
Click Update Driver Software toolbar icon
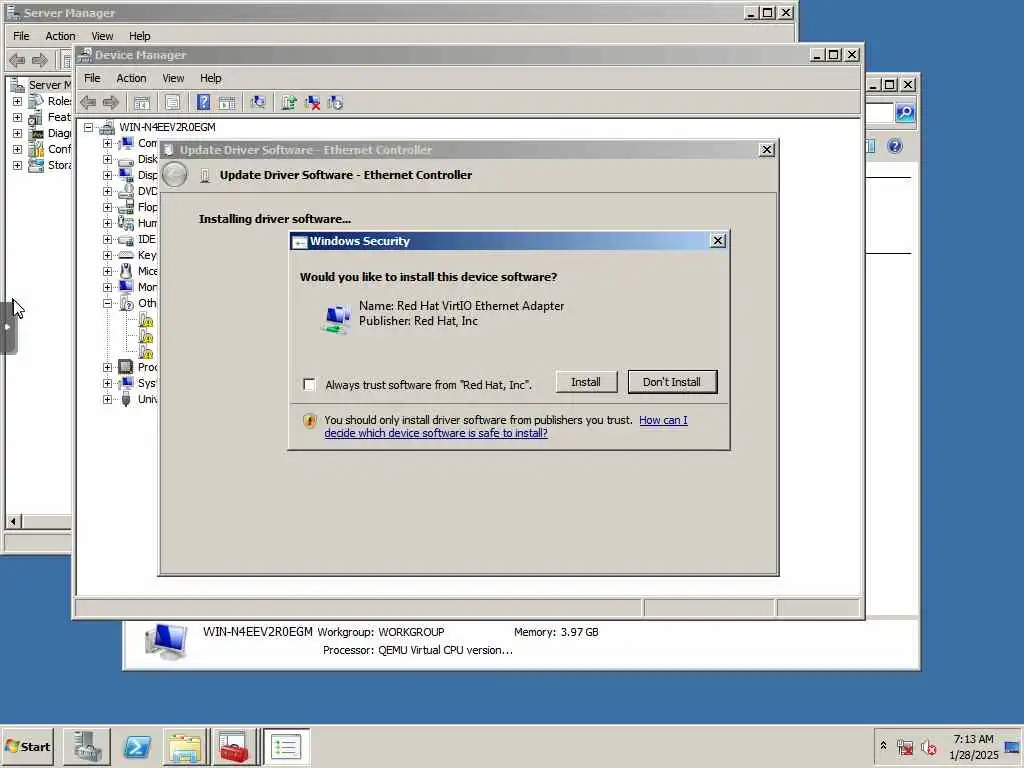click(x=288, y=103)
